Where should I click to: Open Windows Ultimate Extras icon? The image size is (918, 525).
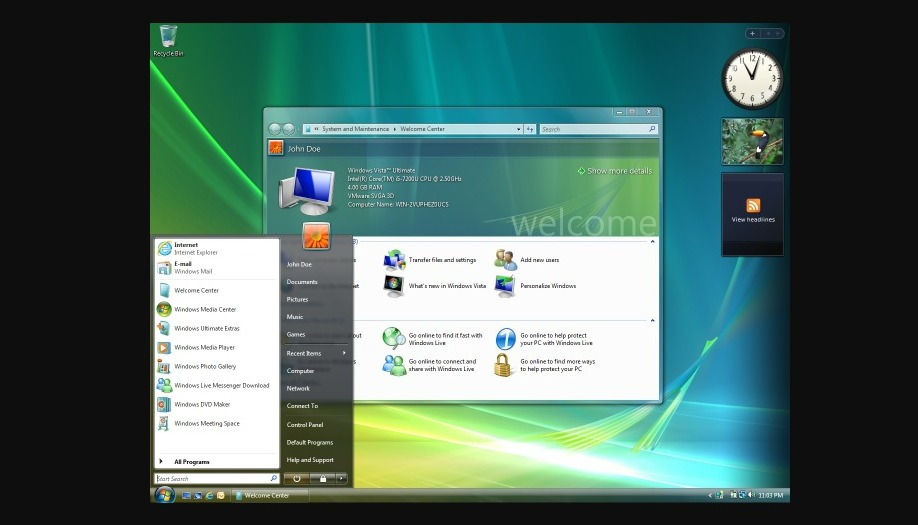tap(164, 328)
